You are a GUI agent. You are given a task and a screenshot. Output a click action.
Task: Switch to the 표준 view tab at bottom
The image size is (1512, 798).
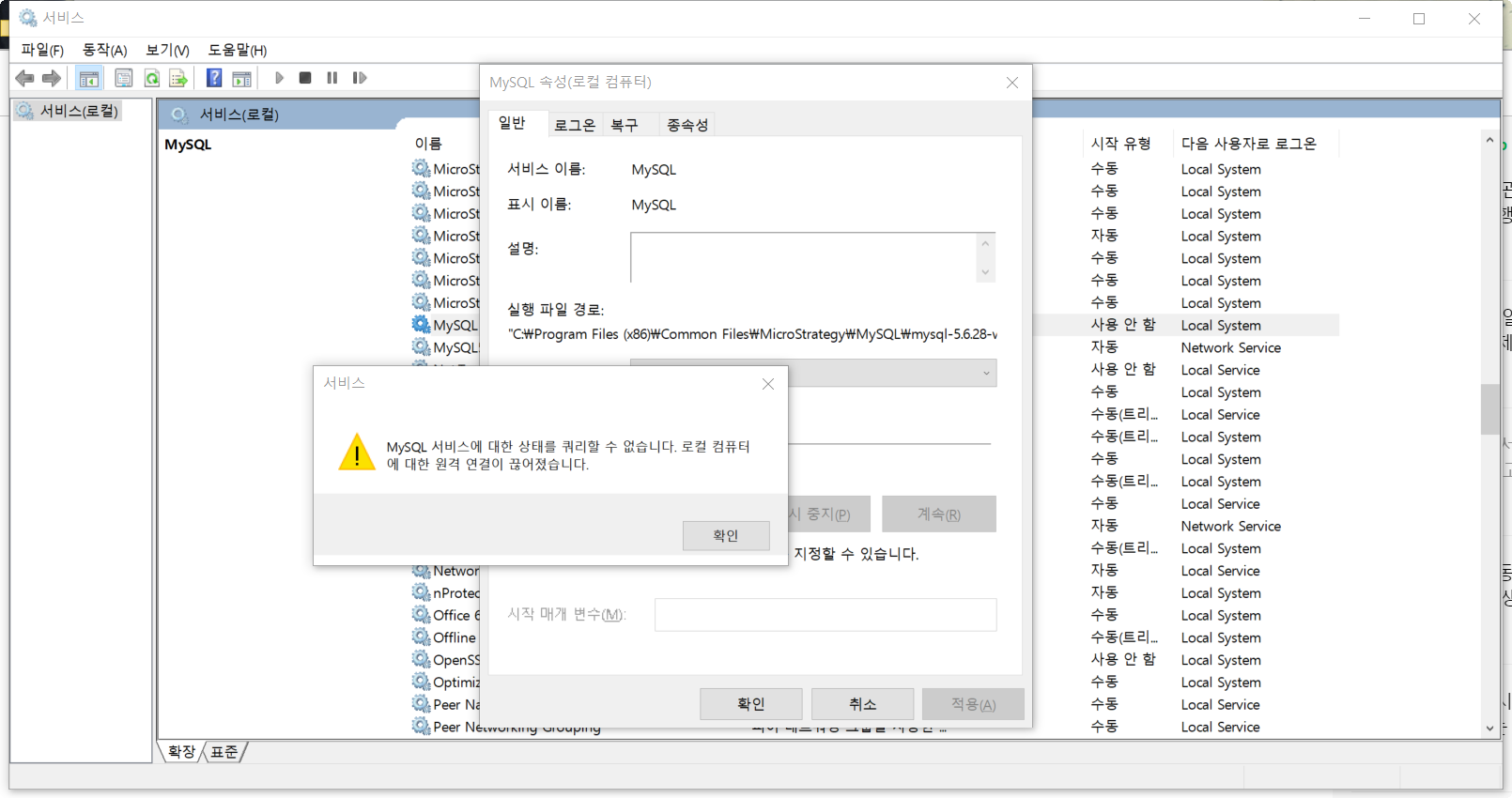[x=224, y=751]
